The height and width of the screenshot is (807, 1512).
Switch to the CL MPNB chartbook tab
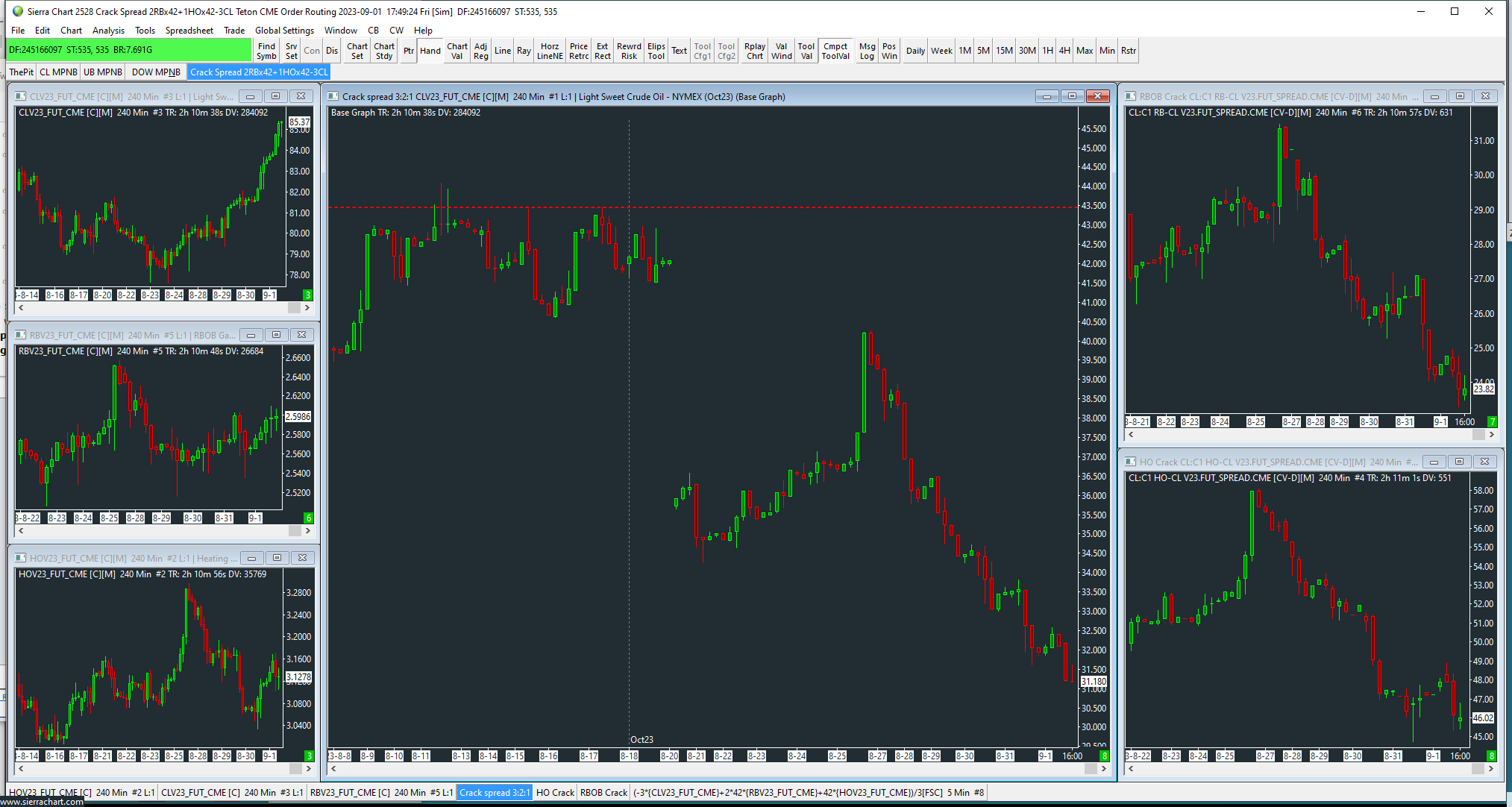tap(58, 72)
